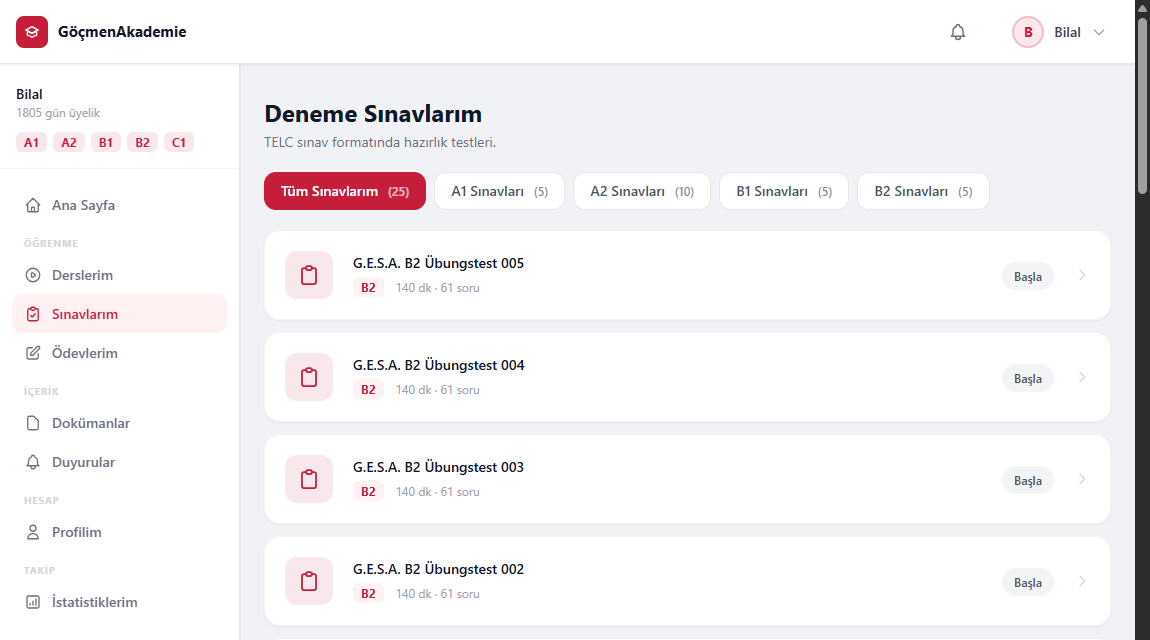The height and width of the screenshot is (640, 1150).
Task: Click the Sınavlarım clipboard check icon
Action: tap(33, 314)
